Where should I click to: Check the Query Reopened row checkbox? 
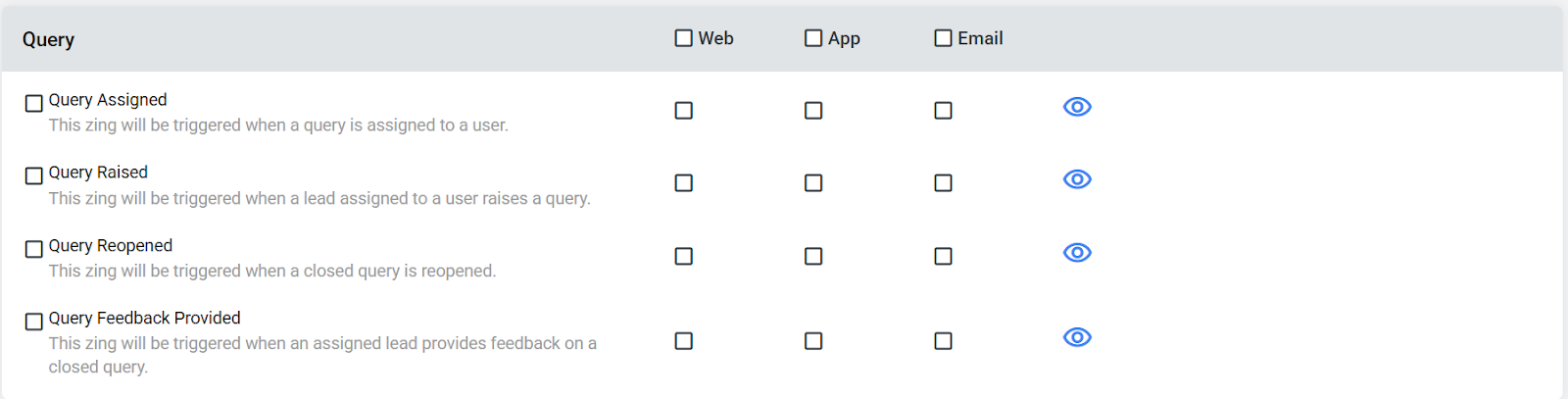coord(34,249)
